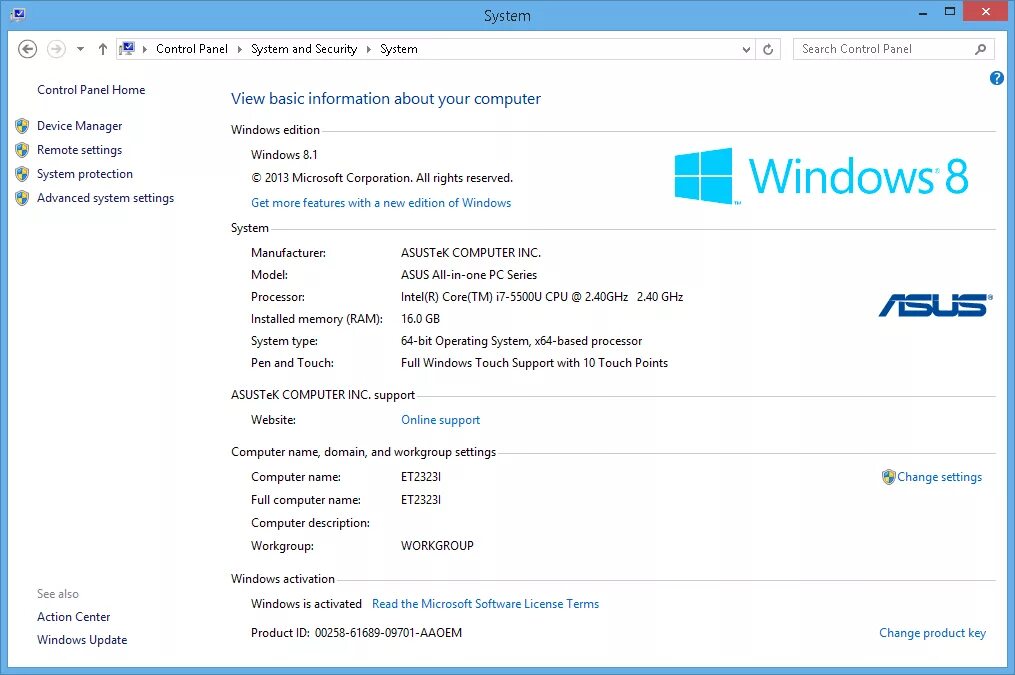This screenshot has height=675, width=1015.
Task: Click the WORKGROUP value
Action: pos(437,546)
